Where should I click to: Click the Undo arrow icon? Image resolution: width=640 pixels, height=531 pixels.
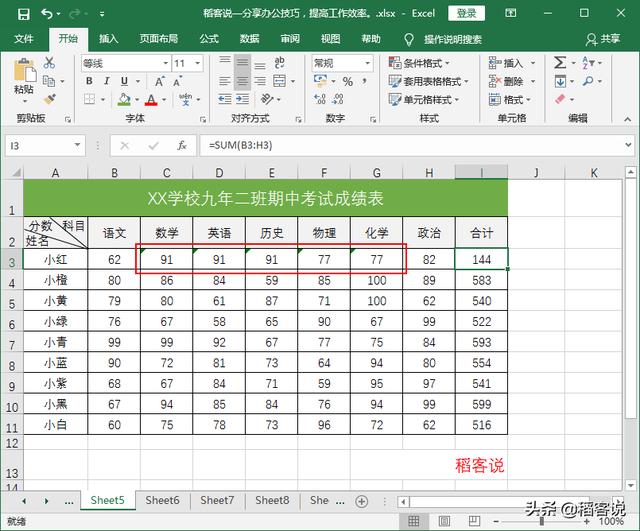click(47, 14)
